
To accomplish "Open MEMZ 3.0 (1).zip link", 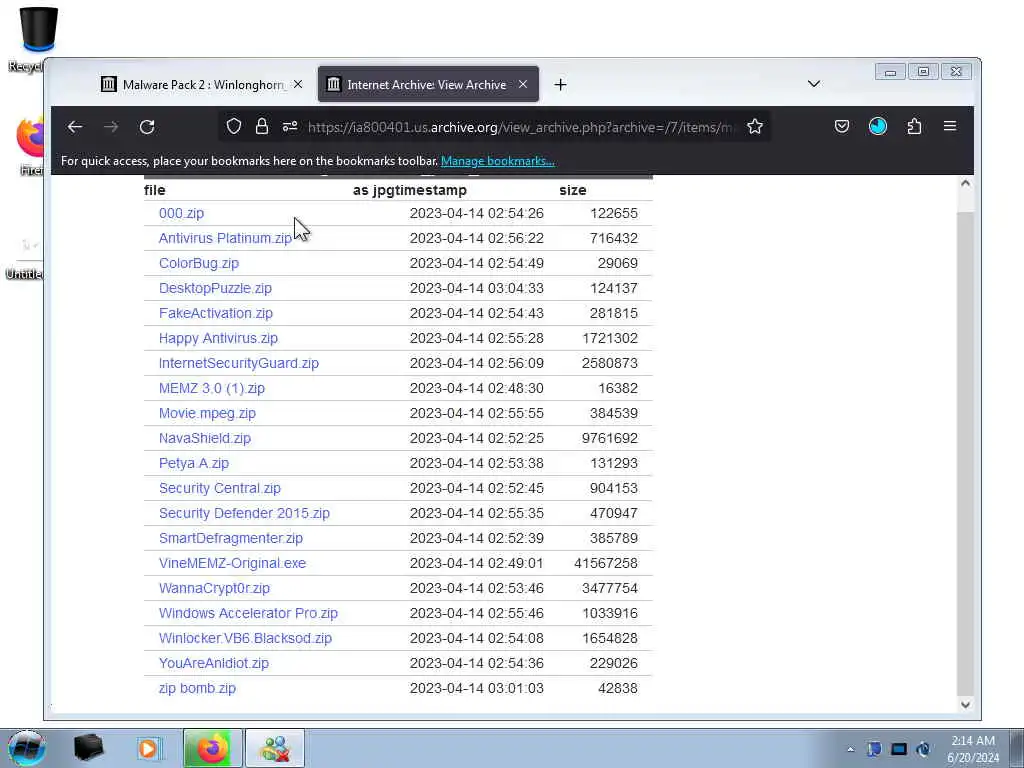I will coord(212,388).
